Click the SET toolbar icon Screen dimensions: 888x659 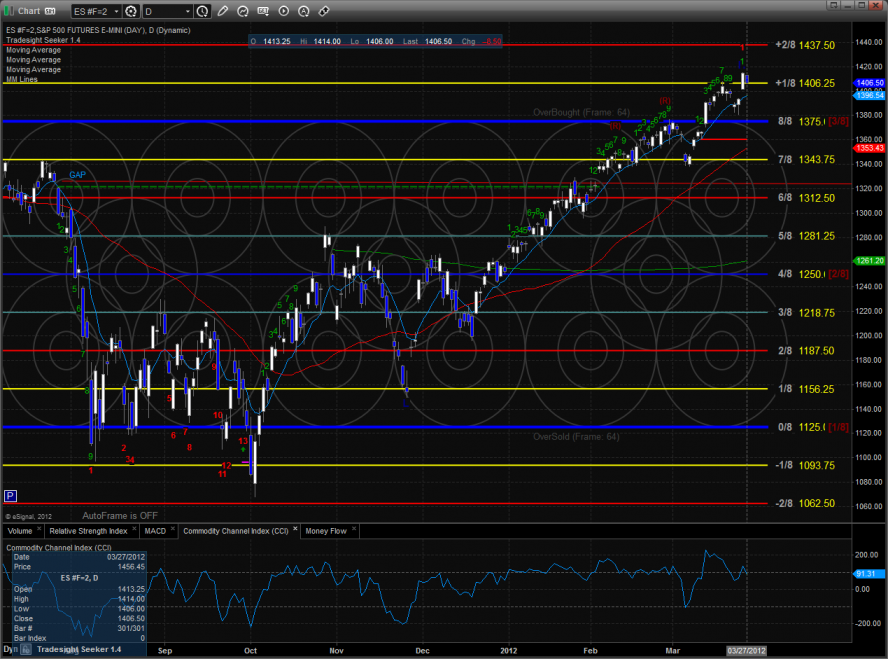263,11
